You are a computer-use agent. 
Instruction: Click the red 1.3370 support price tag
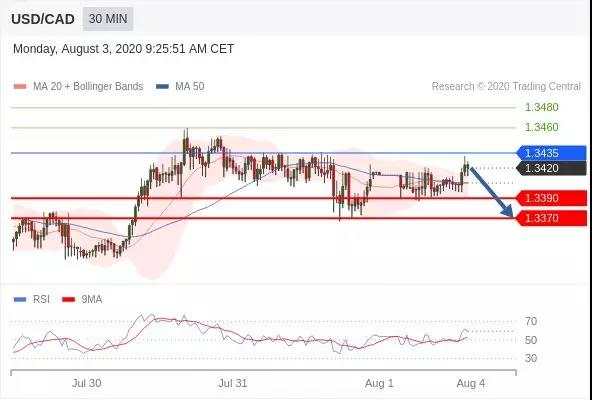pyautogui.click(x=552, y=218)
